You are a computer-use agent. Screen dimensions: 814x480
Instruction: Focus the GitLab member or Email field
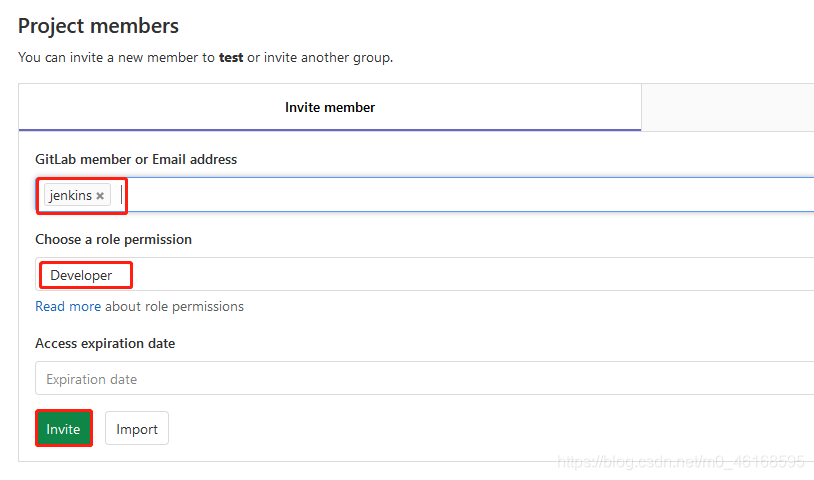(470, 196)
